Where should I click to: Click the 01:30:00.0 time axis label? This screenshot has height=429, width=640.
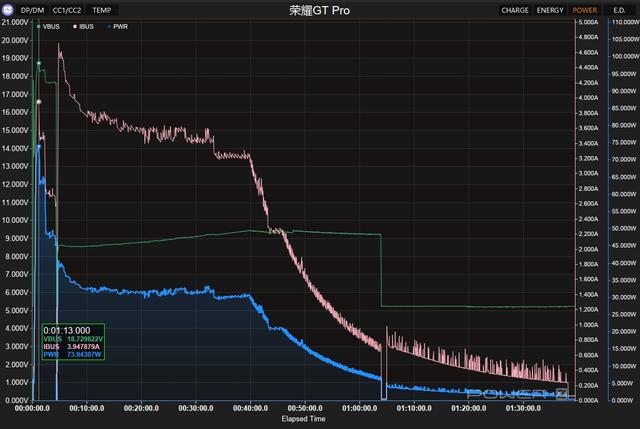(523, 408)
